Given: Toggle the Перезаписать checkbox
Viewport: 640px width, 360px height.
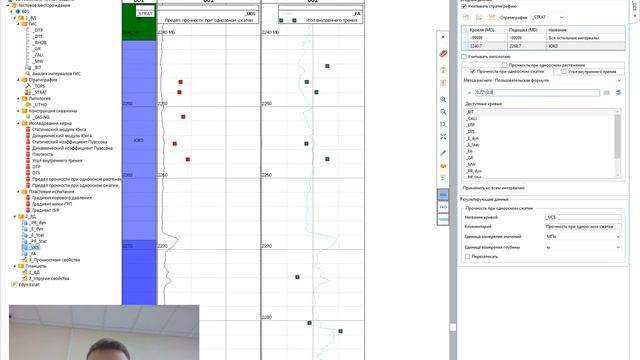Looking at the screenshot, I should click(468, 256).
